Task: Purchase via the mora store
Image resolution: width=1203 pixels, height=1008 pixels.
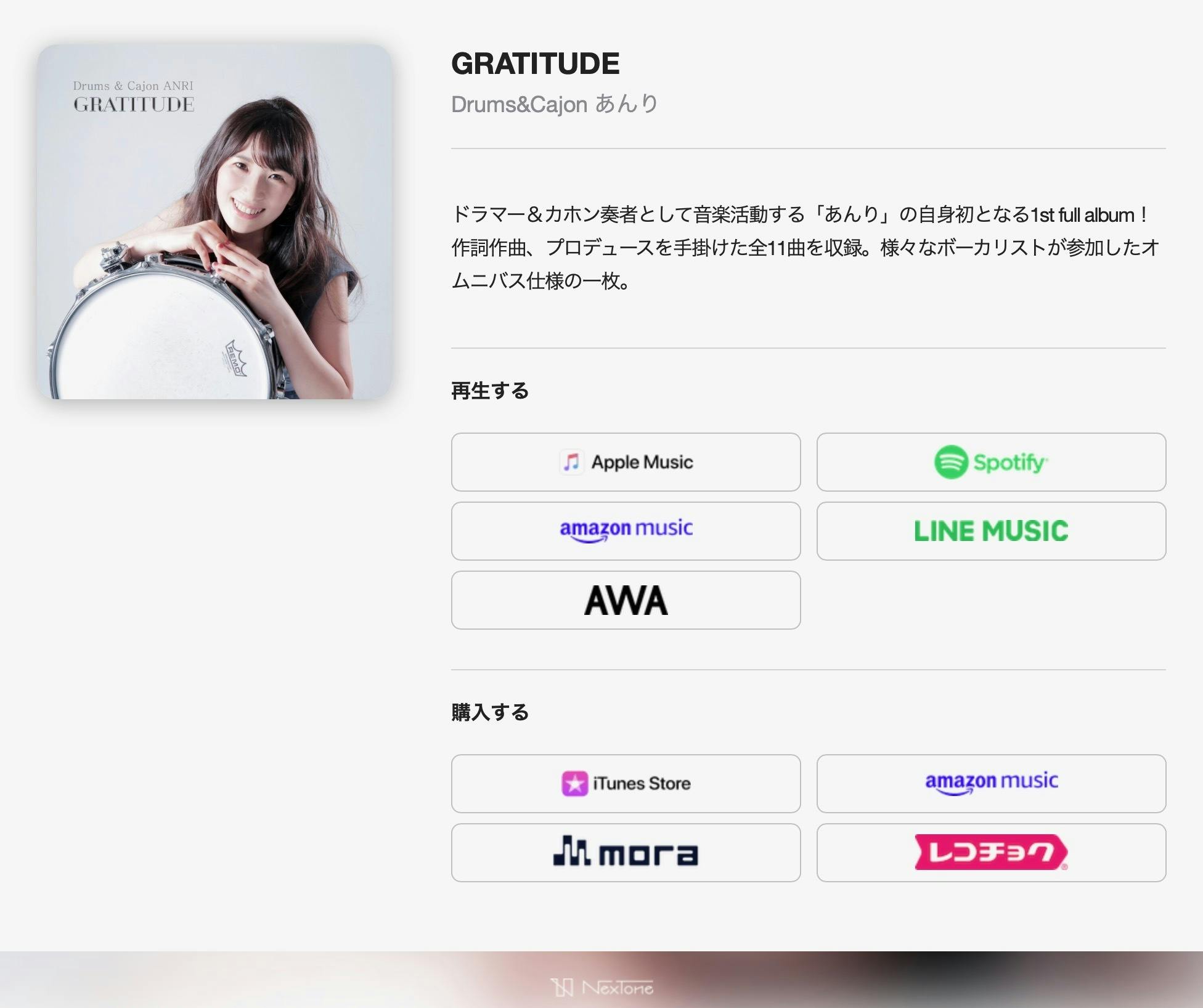Action: pos(626,853)
